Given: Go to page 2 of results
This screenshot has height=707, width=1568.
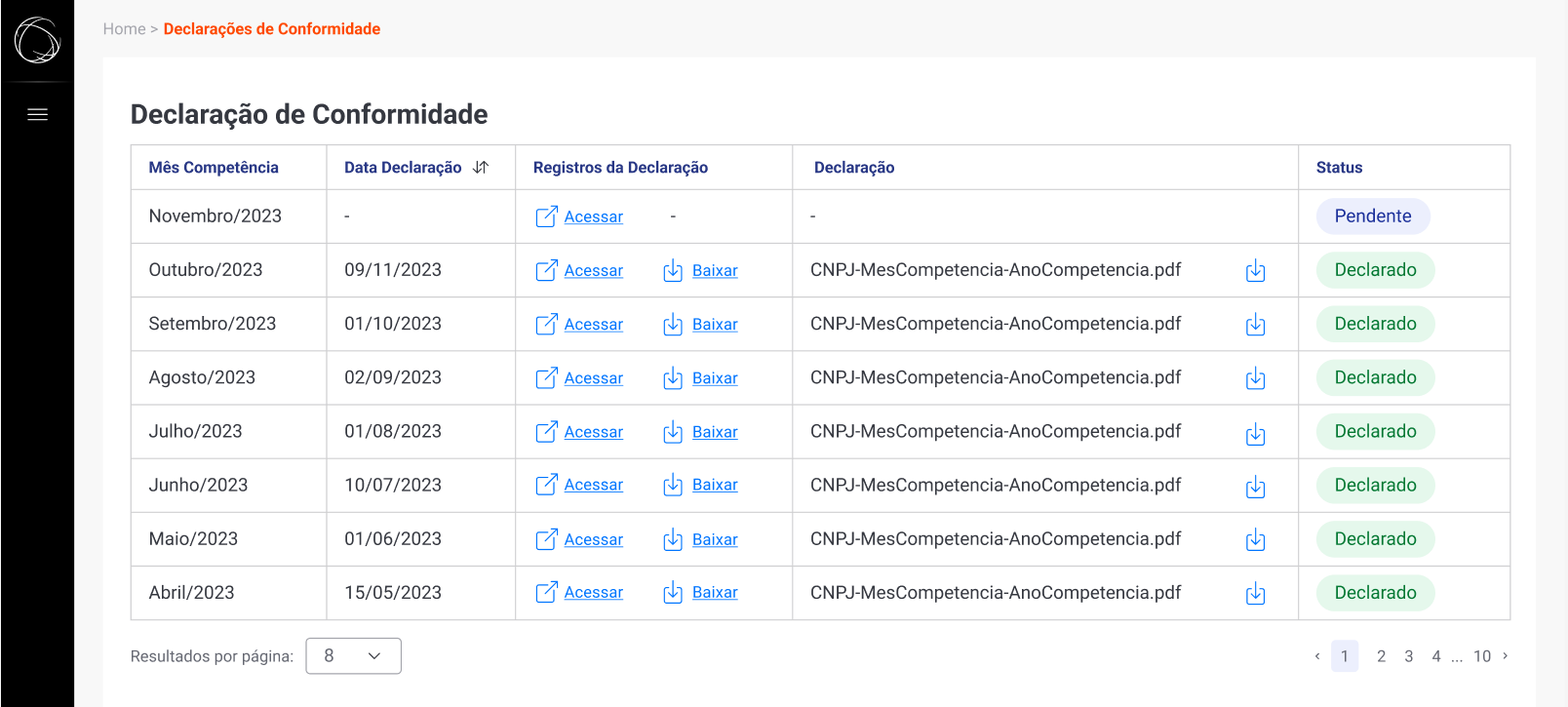Looking at the screenshot, I should [1381, 656].
